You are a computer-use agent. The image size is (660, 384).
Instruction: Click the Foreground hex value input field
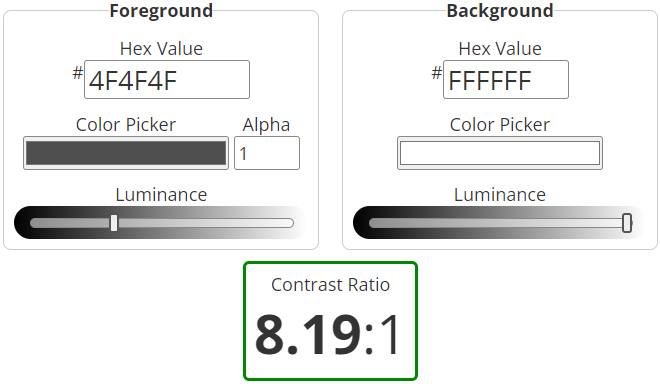click(167, 80)
